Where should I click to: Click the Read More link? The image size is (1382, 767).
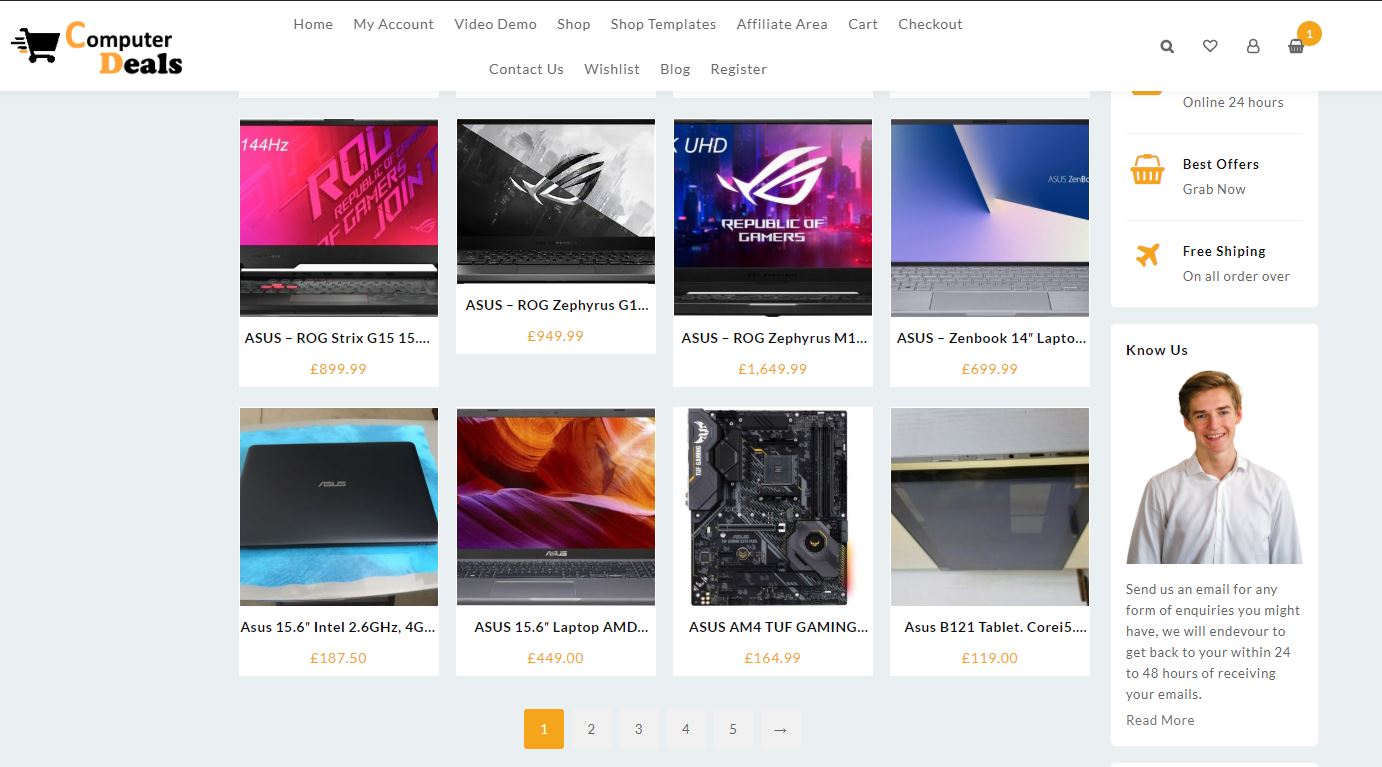click(1159, 720)
